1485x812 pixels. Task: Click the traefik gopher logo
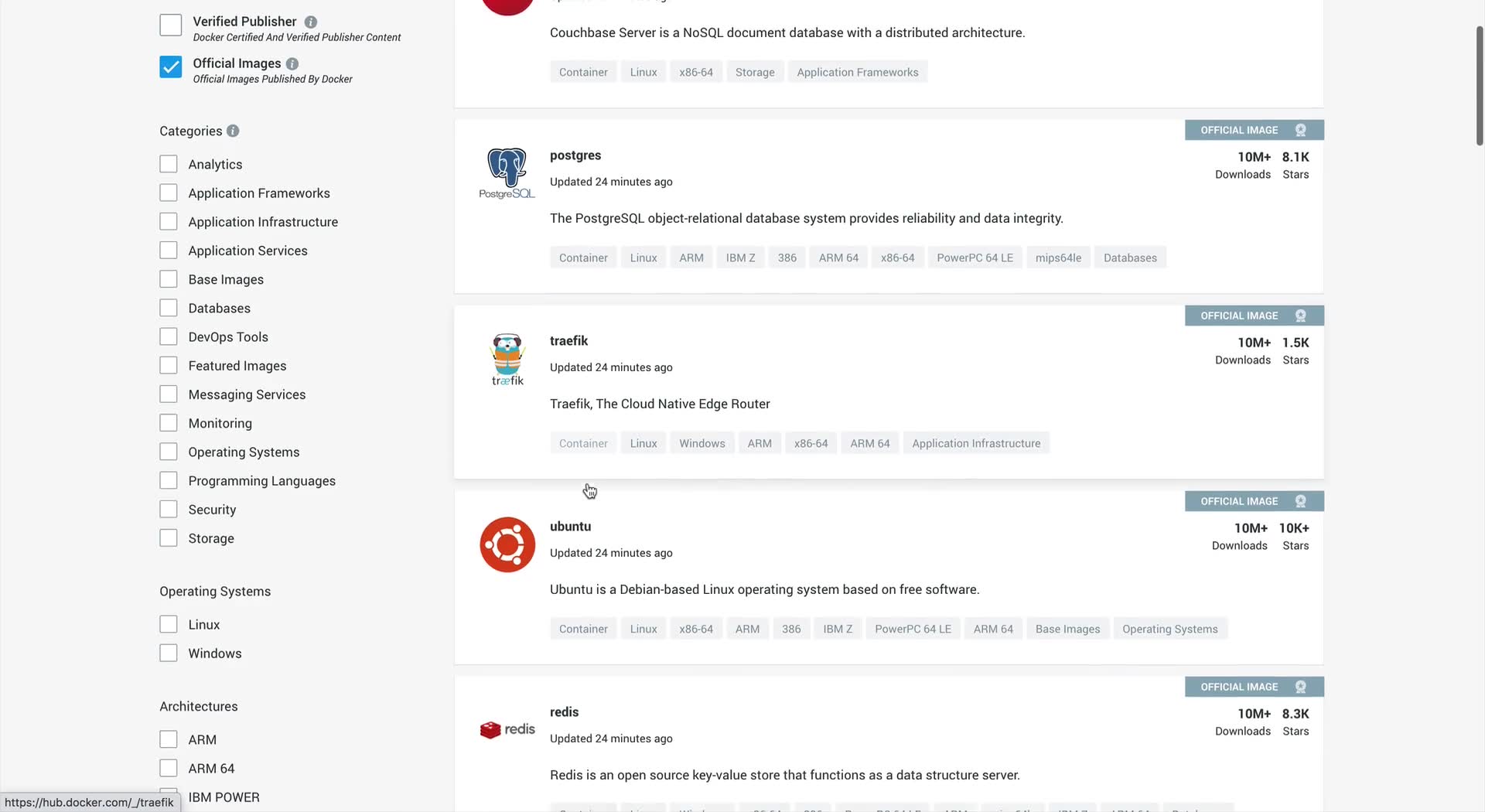click(x=507, y=359)
